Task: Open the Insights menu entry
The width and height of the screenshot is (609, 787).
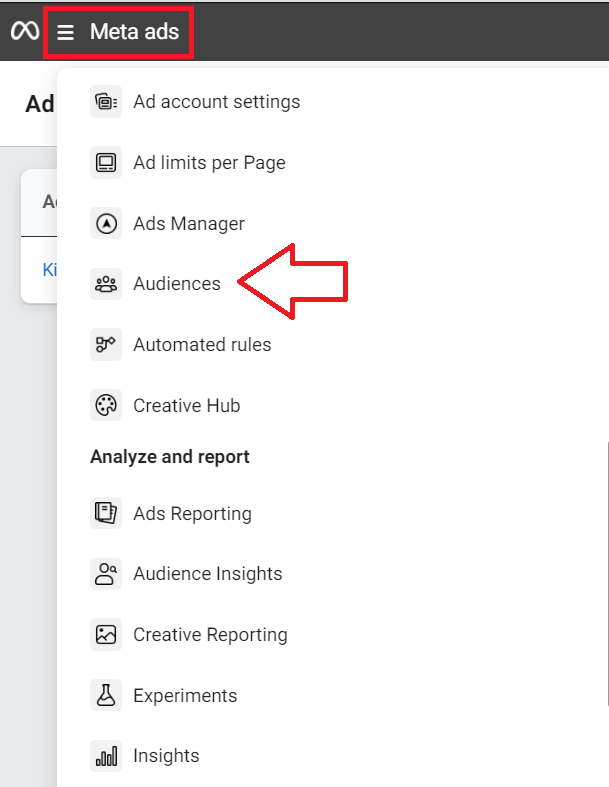Action: (x=166, y=755)
